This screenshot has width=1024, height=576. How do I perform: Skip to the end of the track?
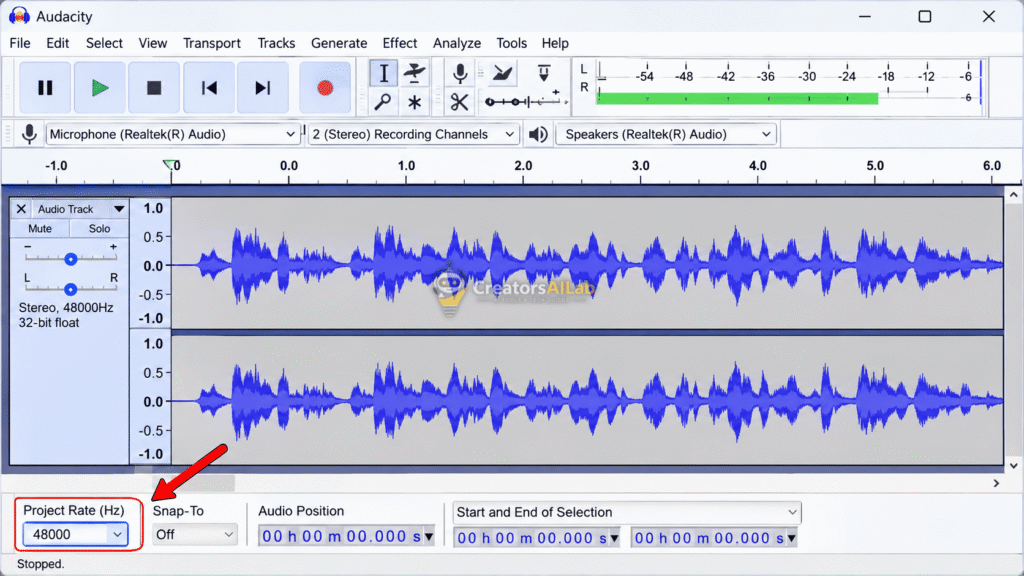[x=263, y=88]
